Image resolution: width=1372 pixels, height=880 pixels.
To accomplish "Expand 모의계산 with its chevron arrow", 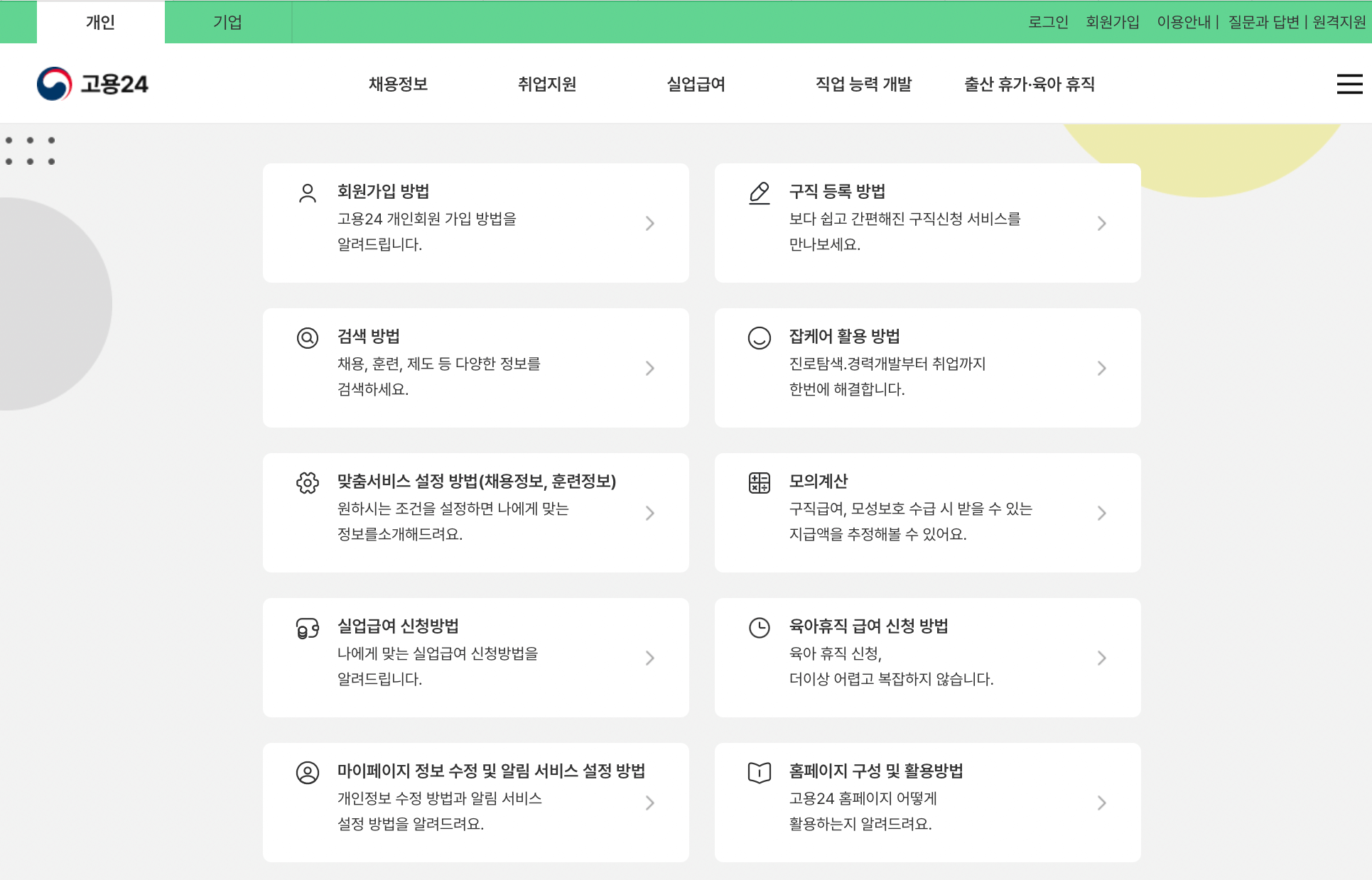I will tap(1102, 513).
